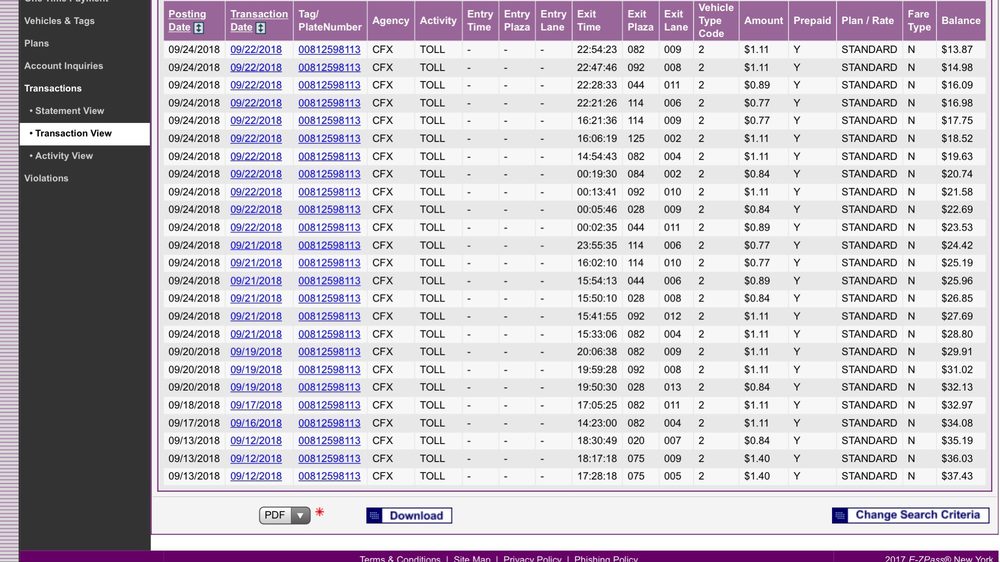This screenshot has height=562, width=1000.
Task: Click the Download button label
Action: (x=416, y=516)
